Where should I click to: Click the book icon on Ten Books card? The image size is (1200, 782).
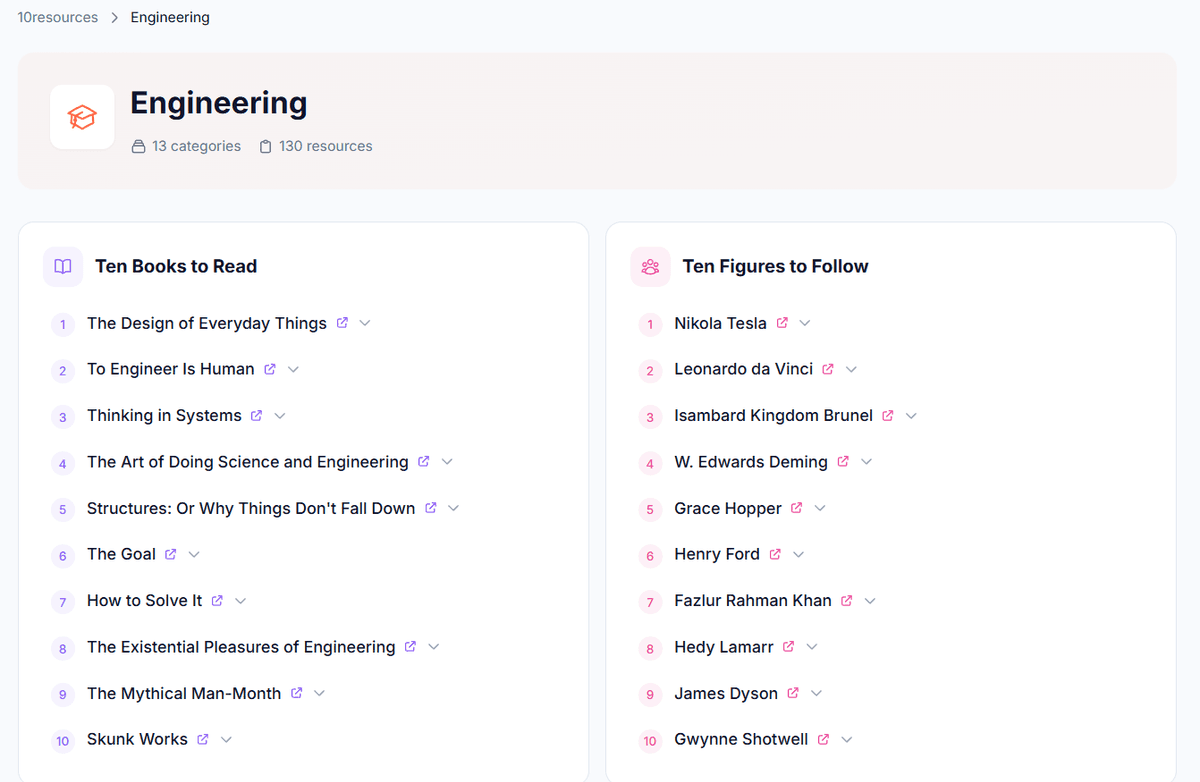coord(62,266)
